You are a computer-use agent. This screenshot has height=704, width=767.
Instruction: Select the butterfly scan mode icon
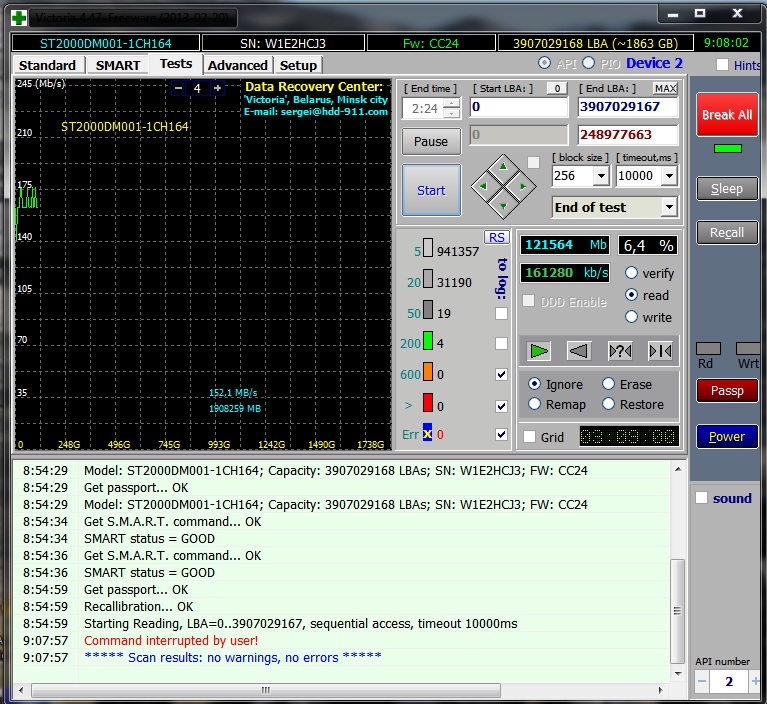pos(659,351)
